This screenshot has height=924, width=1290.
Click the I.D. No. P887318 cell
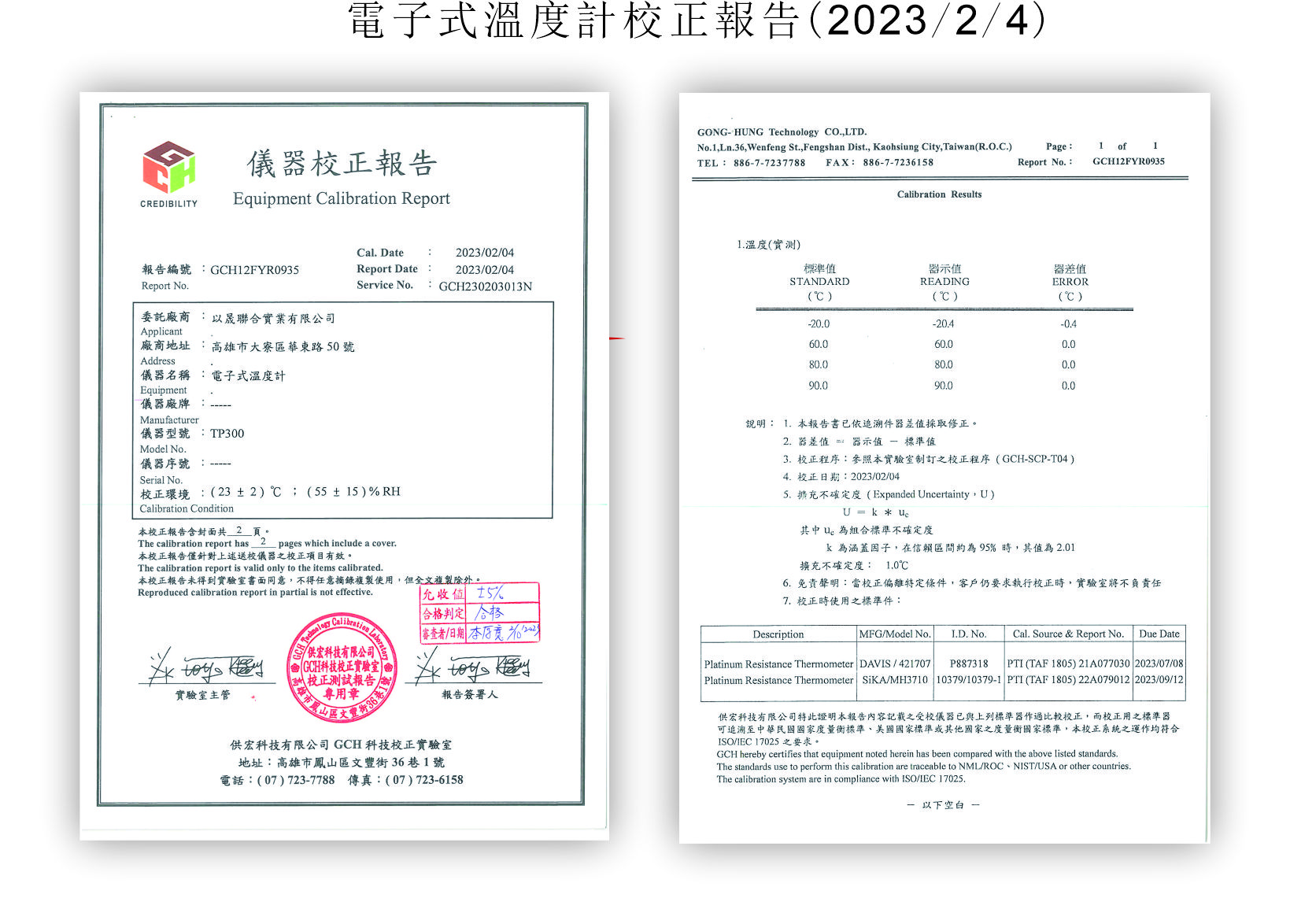(x=968, y=664)
